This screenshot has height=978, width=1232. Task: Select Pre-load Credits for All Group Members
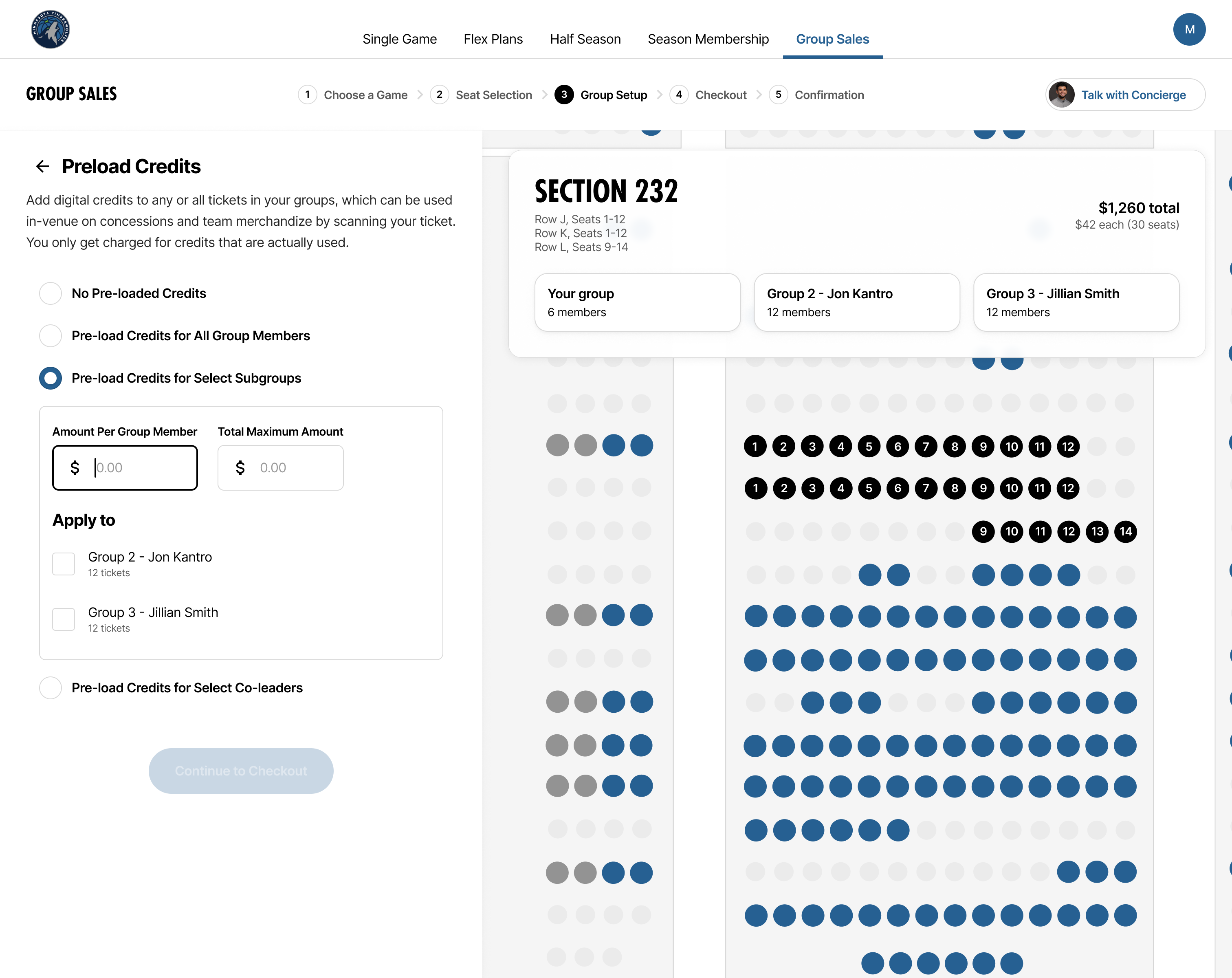50,335
